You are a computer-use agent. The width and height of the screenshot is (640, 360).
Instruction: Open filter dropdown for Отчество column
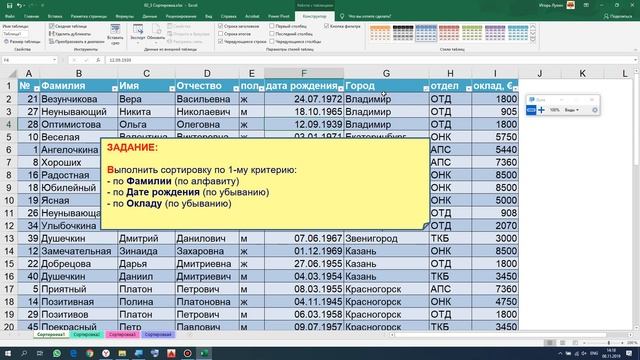click(236, 88)
